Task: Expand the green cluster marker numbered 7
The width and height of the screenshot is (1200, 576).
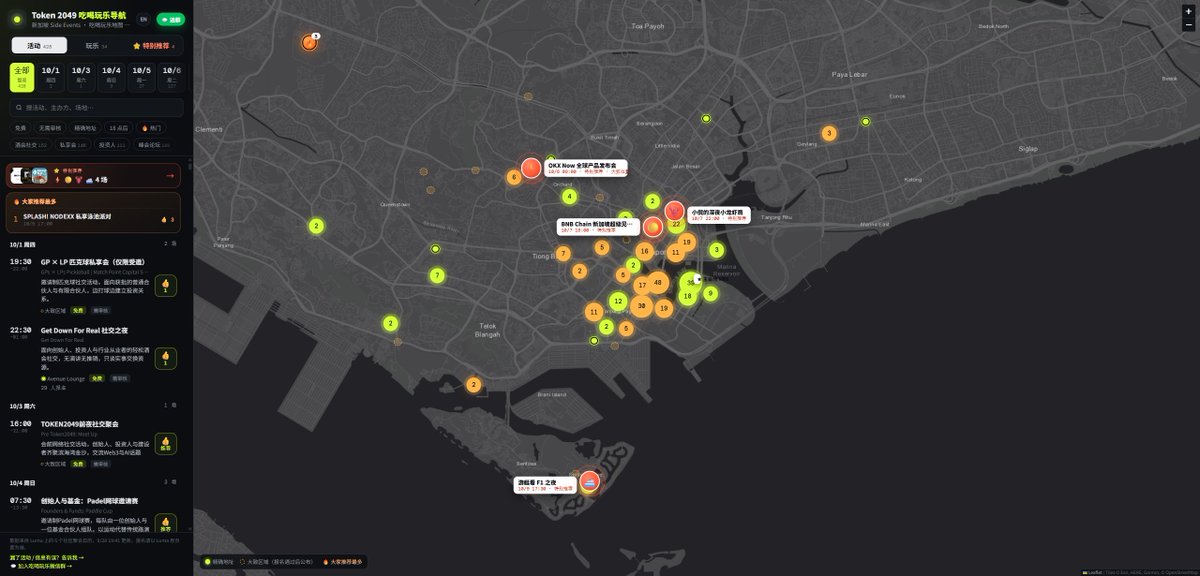Action: (x=436, y=275)
